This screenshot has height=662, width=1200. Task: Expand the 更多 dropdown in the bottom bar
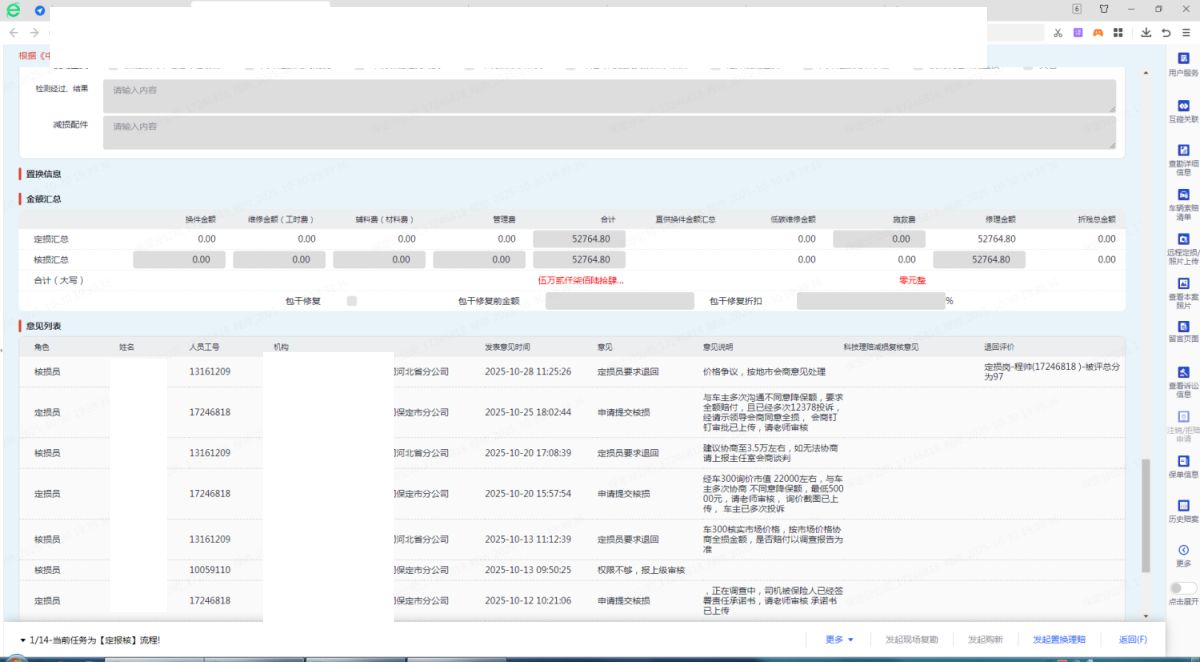[x=839, y=639]
